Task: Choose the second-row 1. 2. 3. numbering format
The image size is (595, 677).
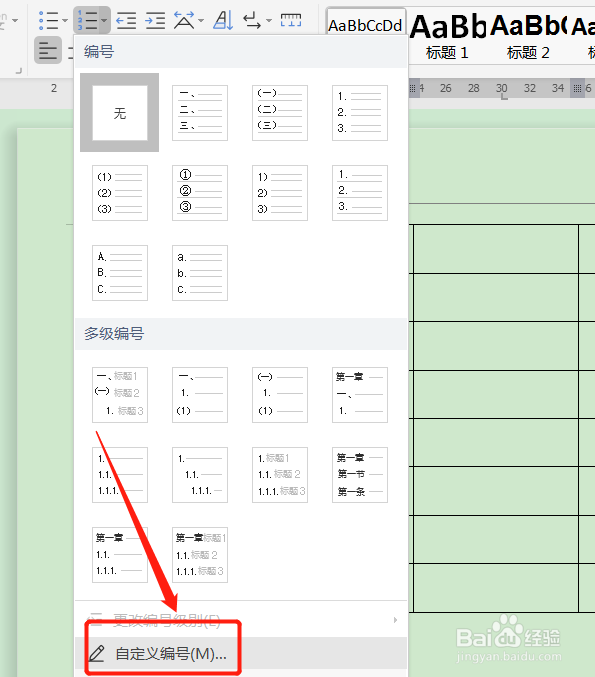Action: [360, 193]
